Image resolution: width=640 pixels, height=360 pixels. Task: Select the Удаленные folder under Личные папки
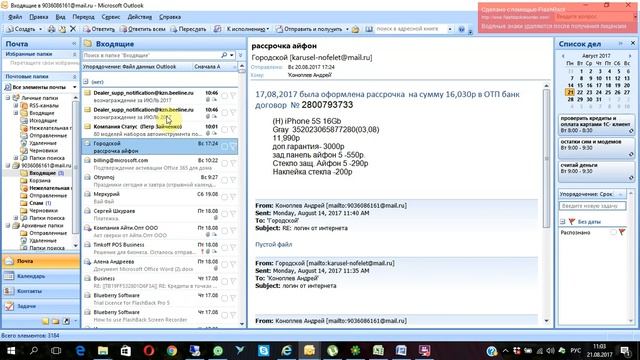click(42, 143)
